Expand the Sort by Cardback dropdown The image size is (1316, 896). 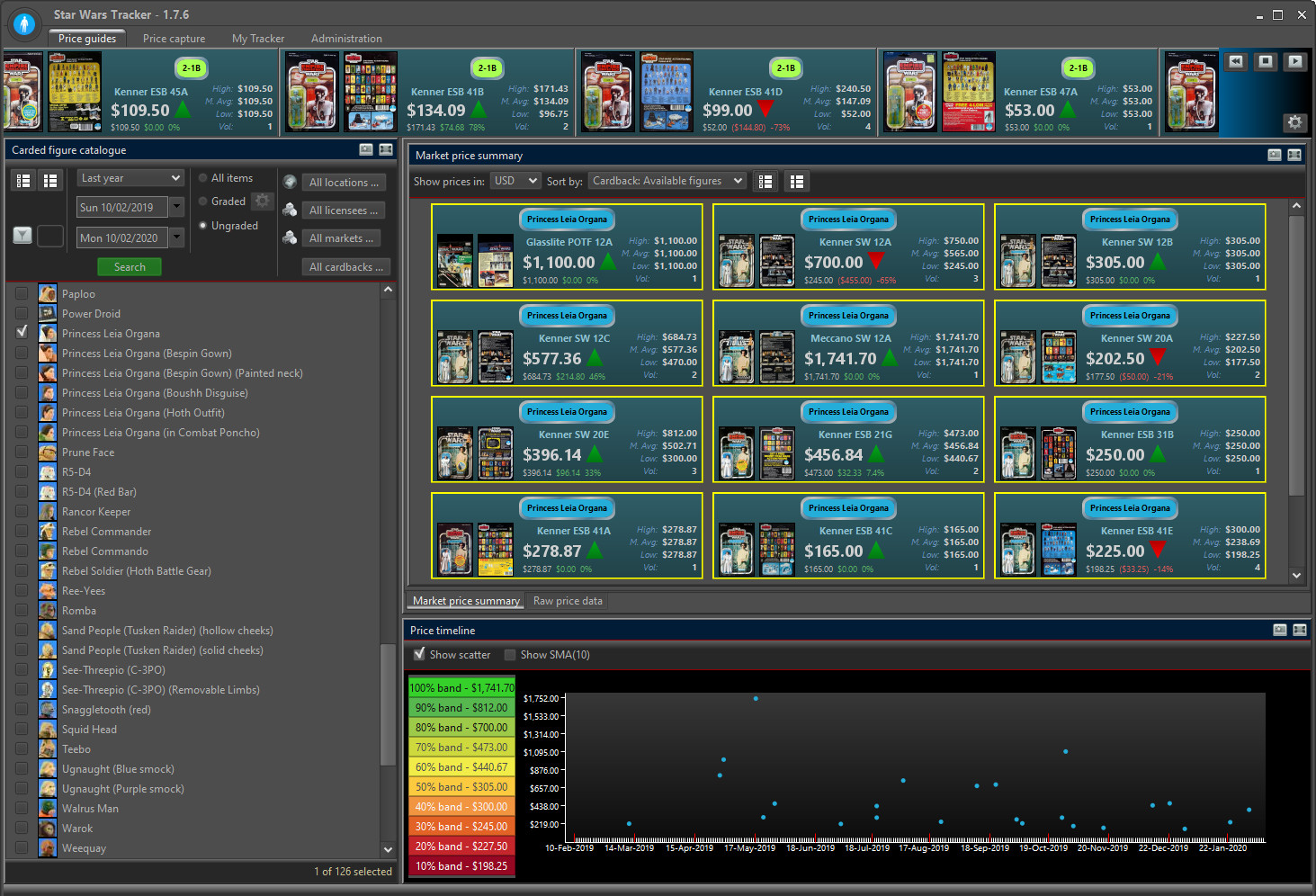tap(667, 181)
